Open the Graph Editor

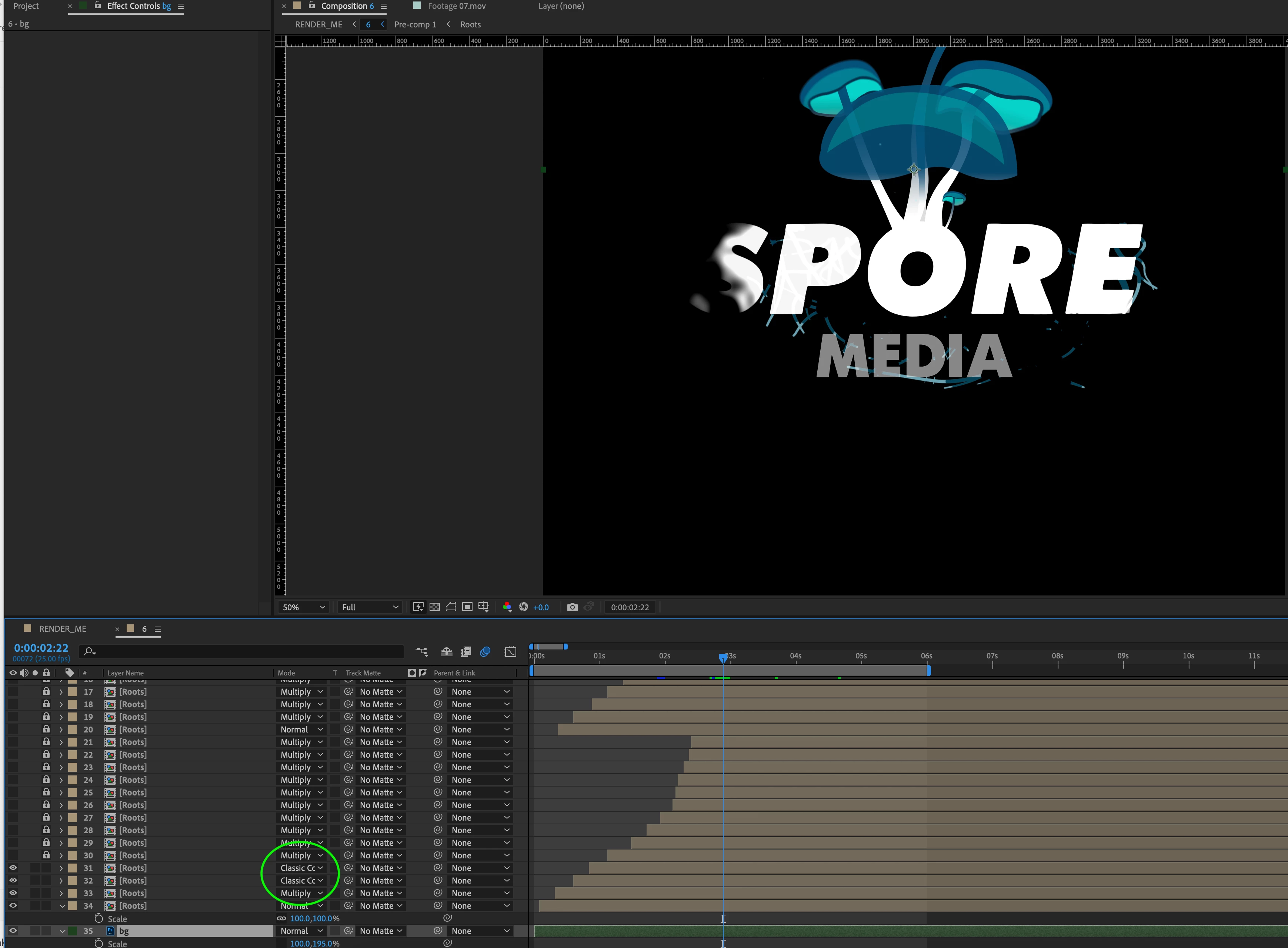pyautogui.click(x=510, y=652)
